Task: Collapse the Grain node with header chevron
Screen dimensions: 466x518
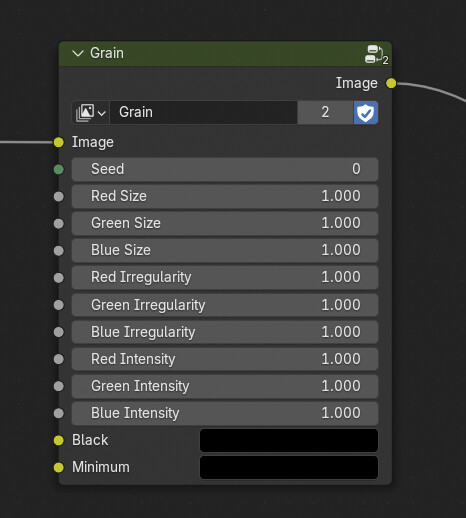Action: click(78, 53)
